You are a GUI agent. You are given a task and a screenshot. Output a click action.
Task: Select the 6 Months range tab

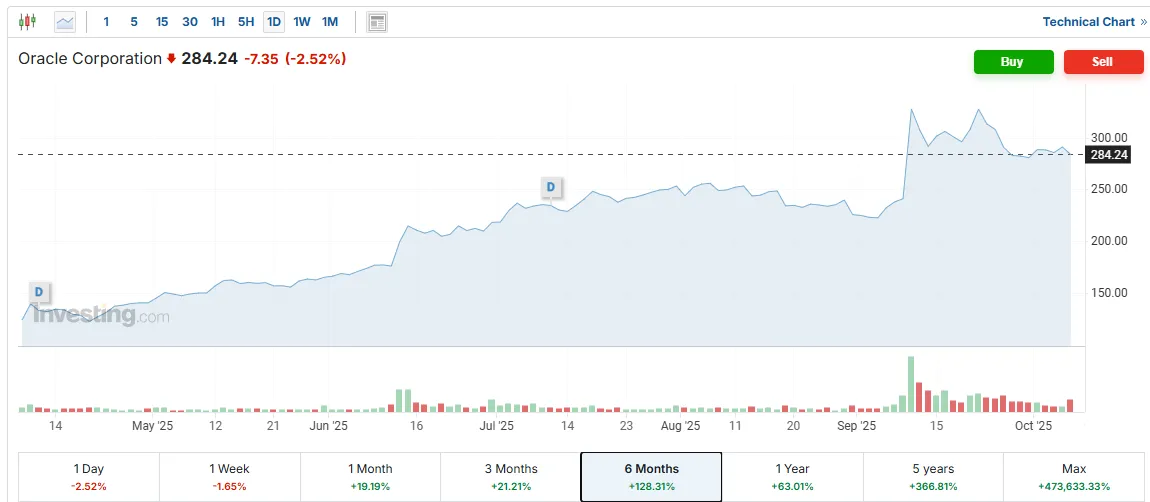(651, 476)
